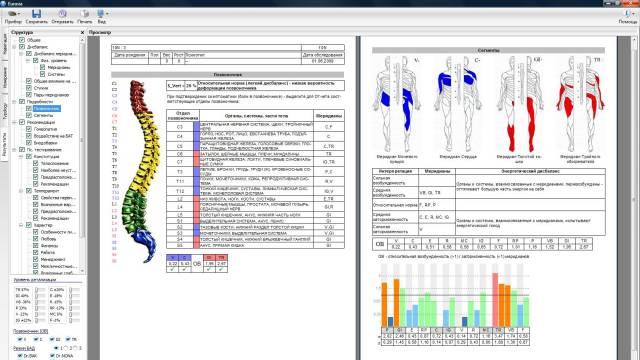Open the Вид view toolbar button

tap(101, 16)
